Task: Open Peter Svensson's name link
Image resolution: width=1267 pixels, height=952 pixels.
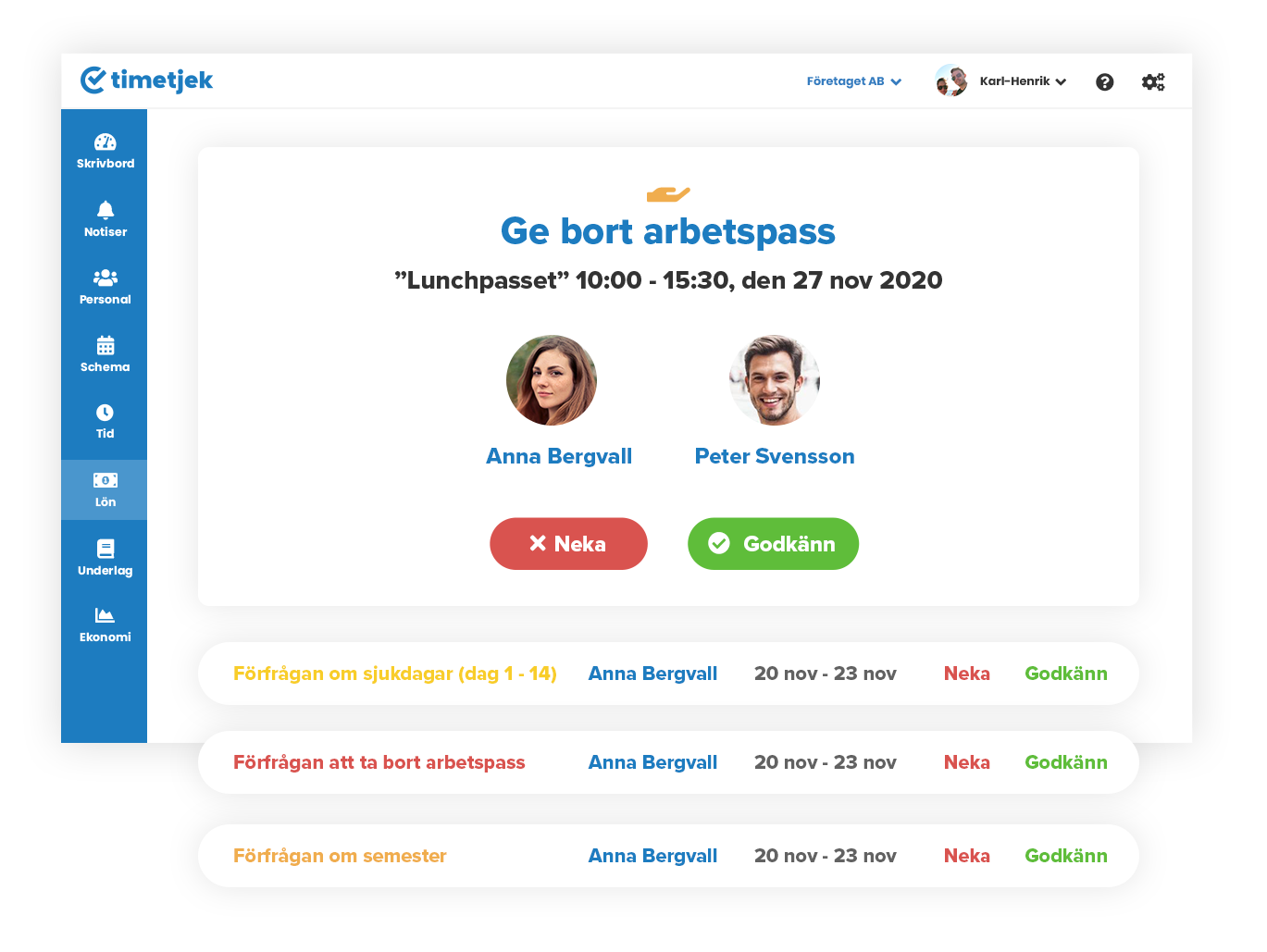Action: [775, 456]
